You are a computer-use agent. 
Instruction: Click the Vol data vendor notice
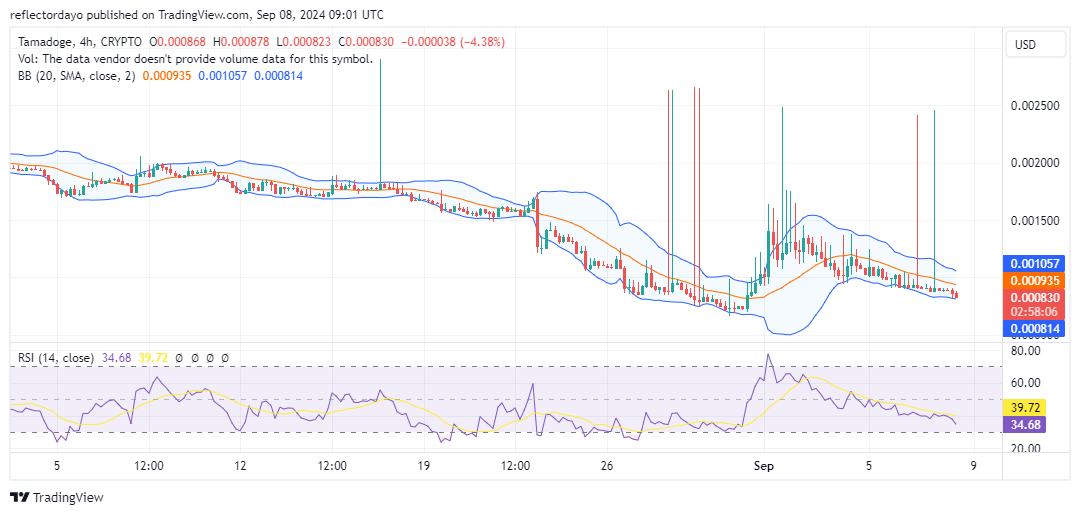point(195,59)
